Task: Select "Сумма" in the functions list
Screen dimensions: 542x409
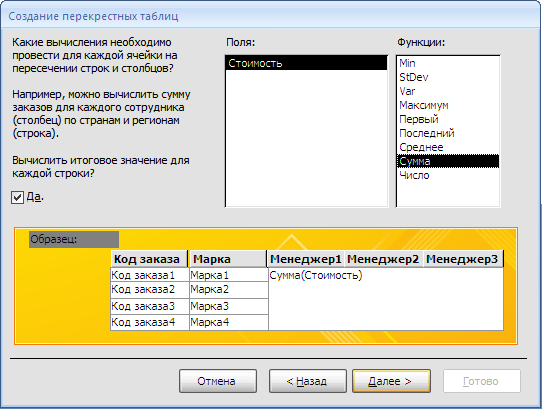Action: (x=448, y=161)
